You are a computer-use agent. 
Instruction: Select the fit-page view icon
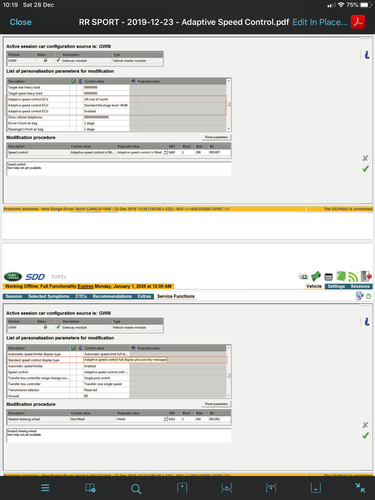pos(227,488)
